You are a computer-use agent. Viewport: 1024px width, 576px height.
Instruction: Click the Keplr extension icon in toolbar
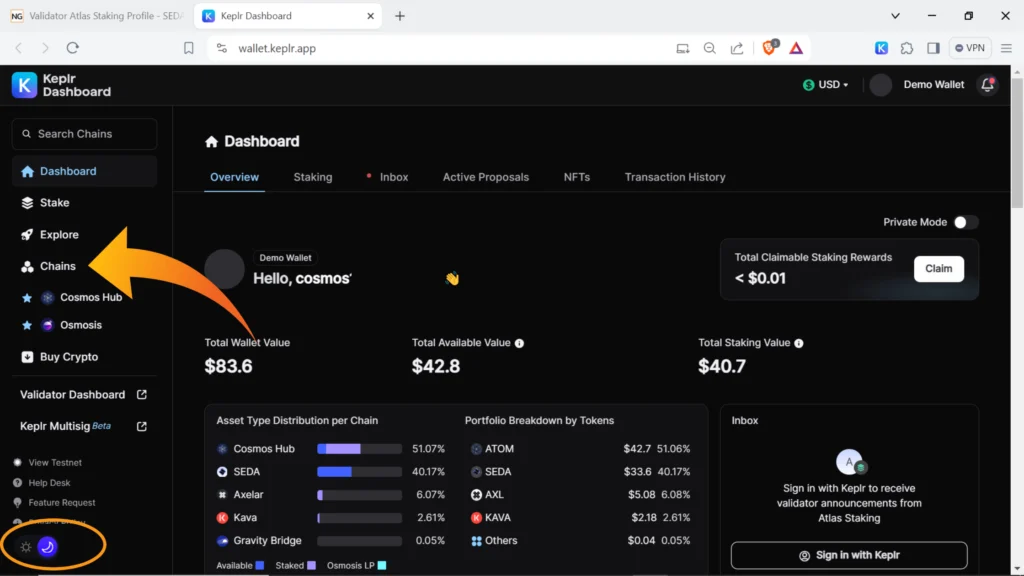881,48
